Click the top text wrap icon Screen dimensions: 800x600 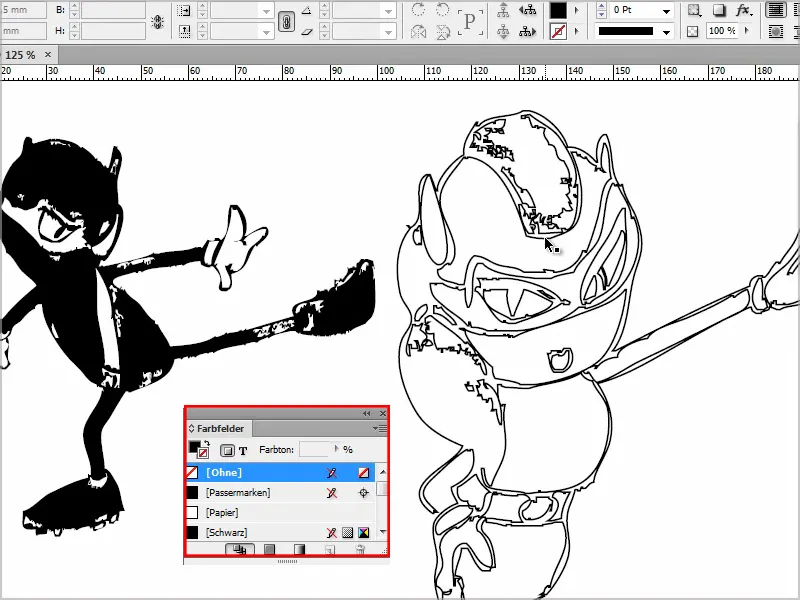[776, 10]
